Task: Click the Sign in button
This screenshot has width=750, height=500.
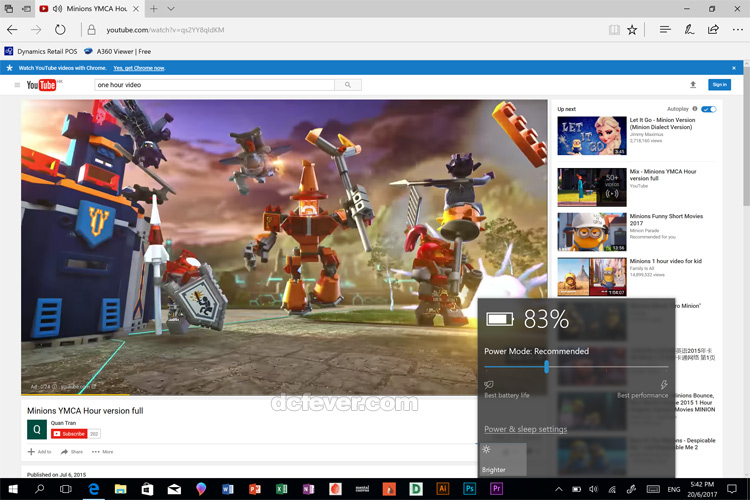Action: click(719, 85)
